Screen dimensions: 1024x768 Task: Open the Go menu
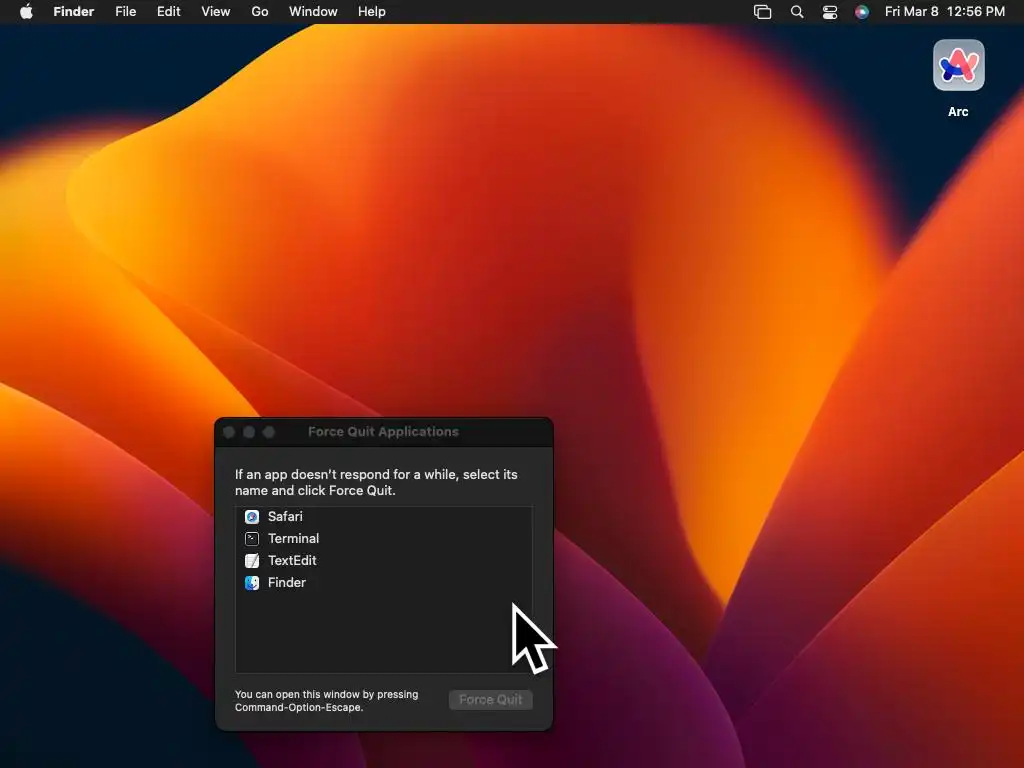tap(260, 12)
